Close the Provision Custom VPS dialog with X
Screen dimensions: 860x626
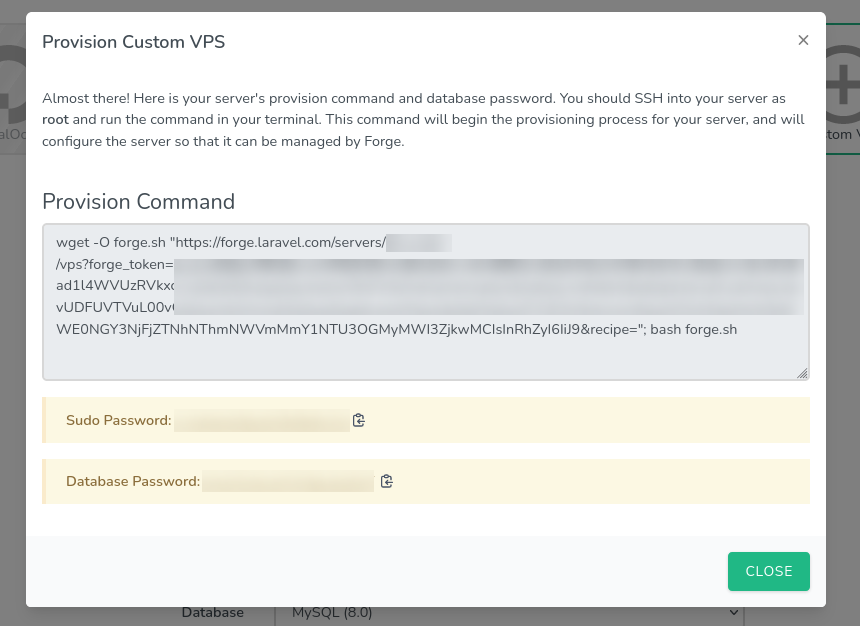(803, 40)
